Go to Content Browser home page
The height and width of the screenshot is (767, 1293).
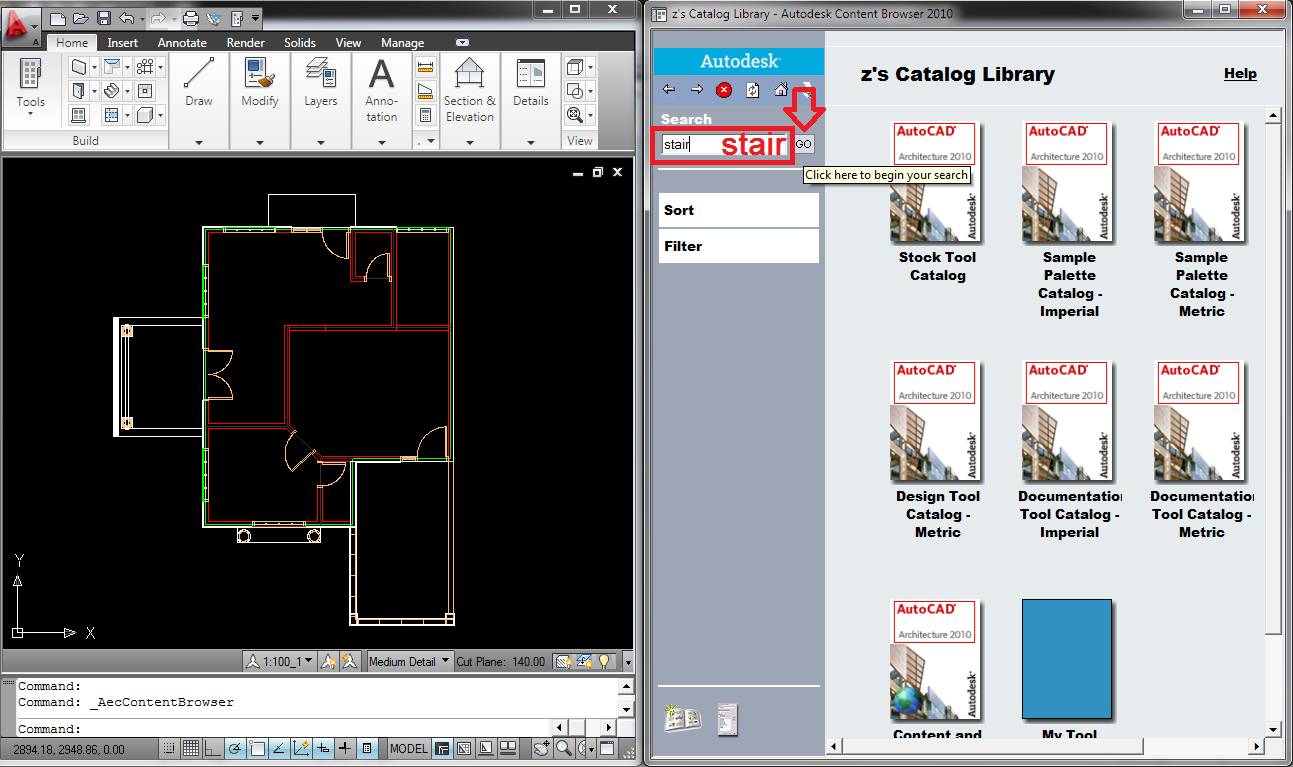781,90
